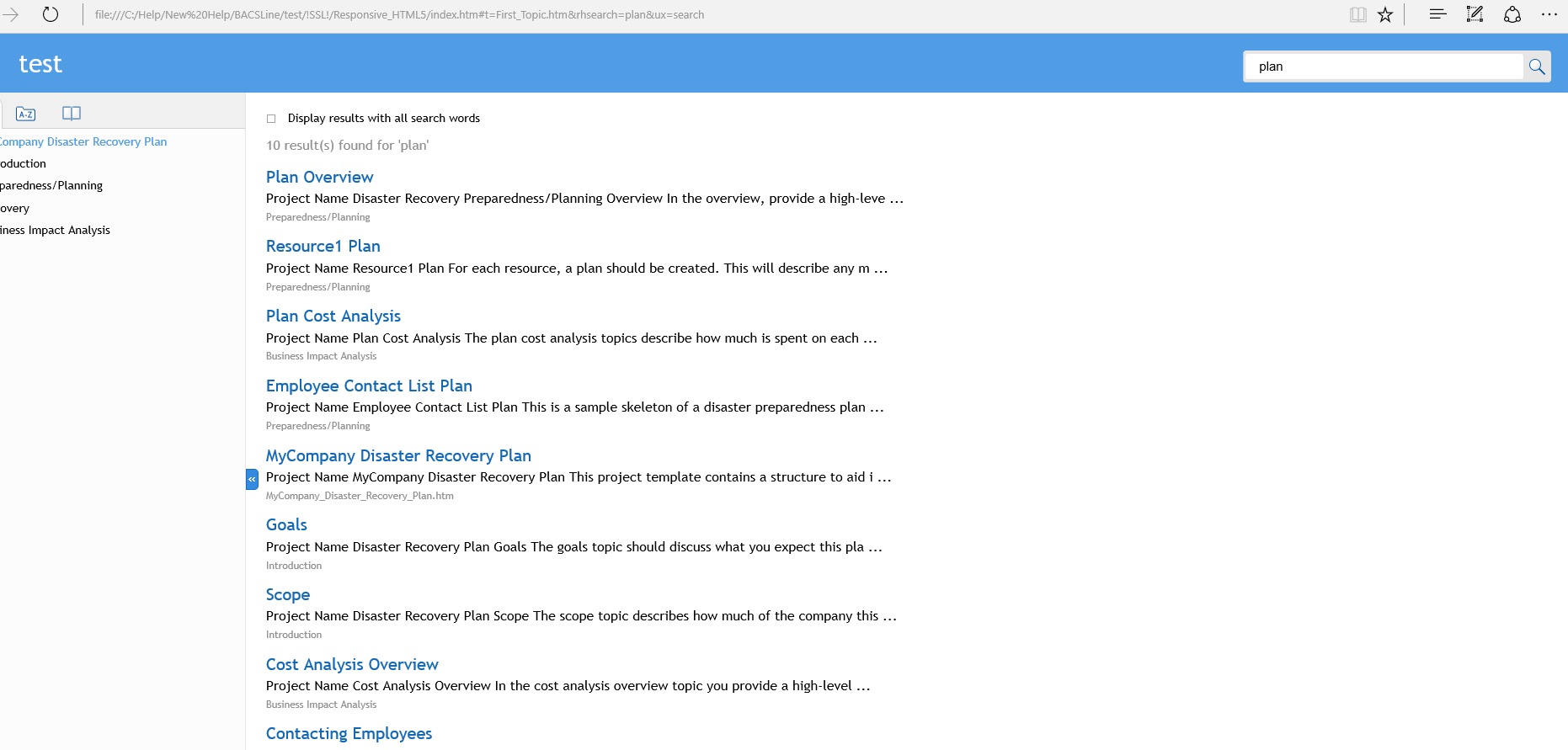Click the 'MyCompany_Disaster_Recovery_Plan.htm' path text
Screen dimensions: 1568x750
coord(360,496)
